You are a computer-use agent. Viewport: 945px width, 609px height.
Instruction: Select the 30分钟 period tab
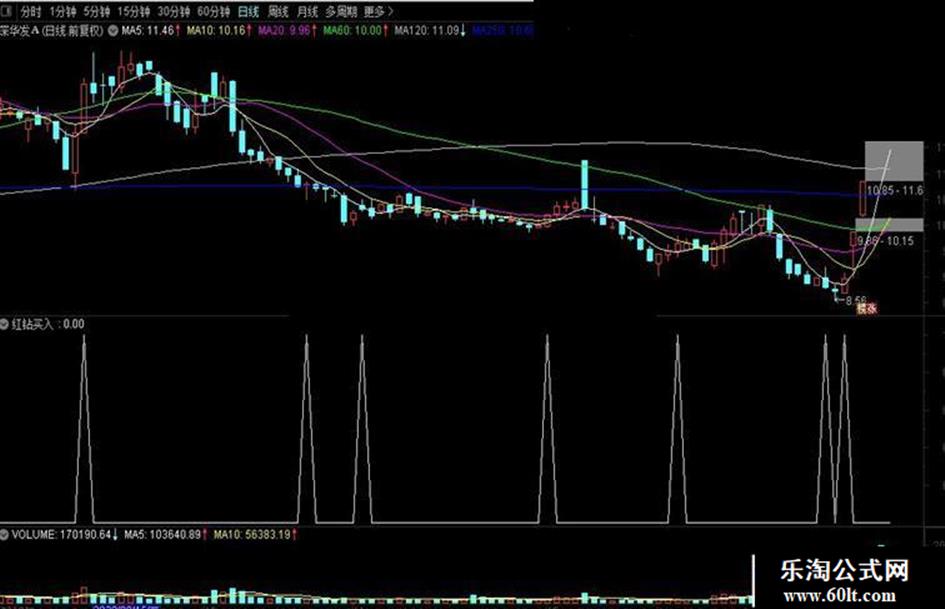(x=174, y=11)
